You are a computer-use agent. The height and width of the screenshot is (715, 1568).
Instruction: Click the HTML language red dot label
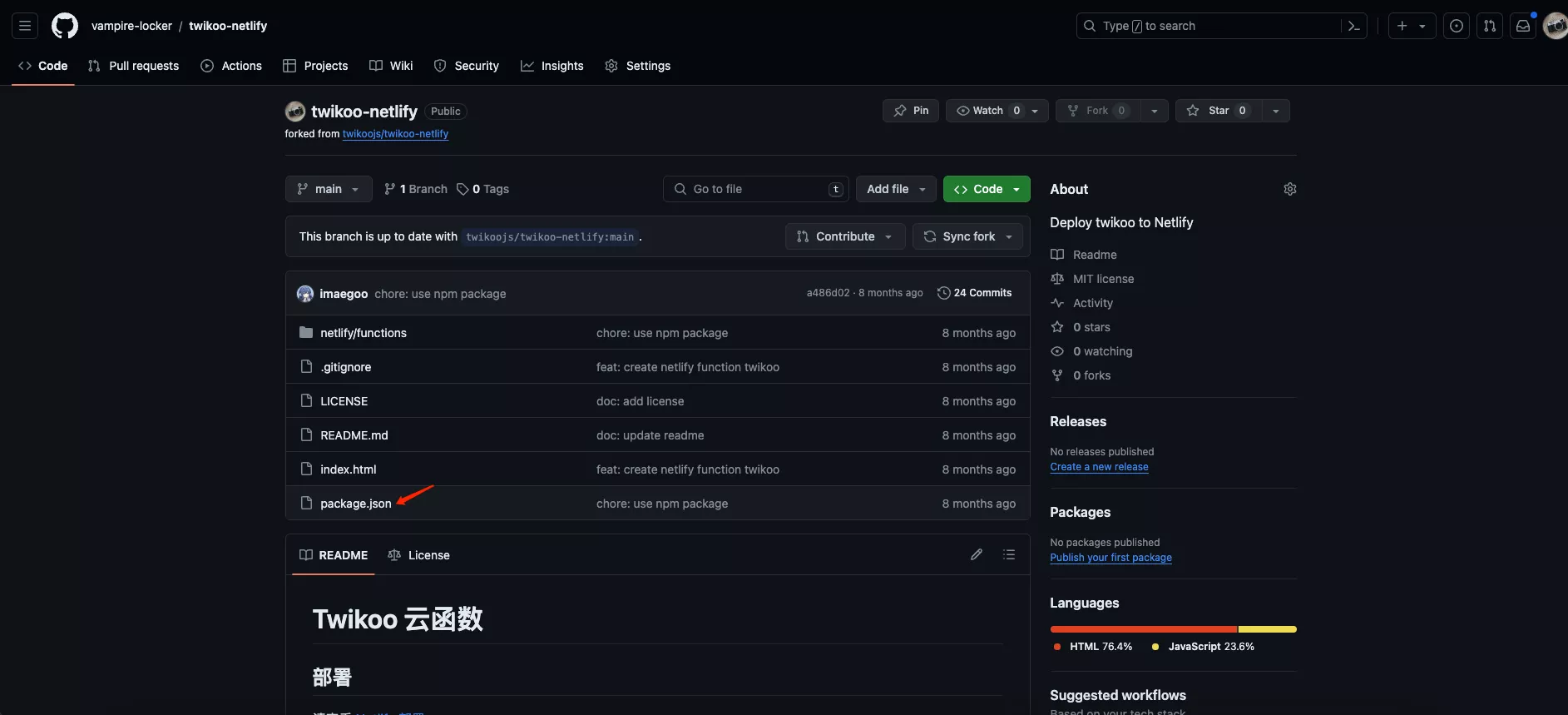click(x=1093, y=647)
